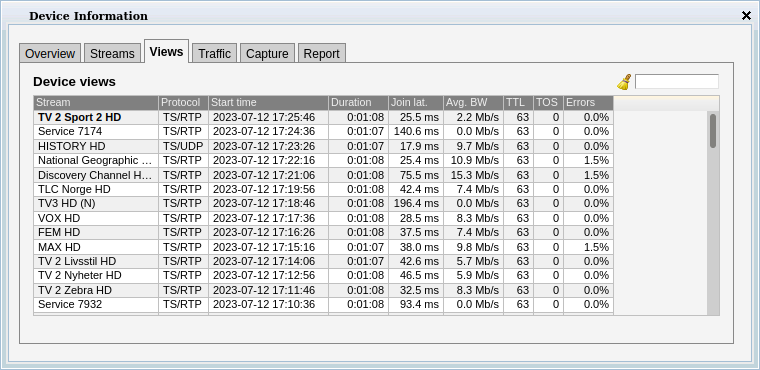
Task: Sort by Duration column header
Action: [x=359, y=103]
